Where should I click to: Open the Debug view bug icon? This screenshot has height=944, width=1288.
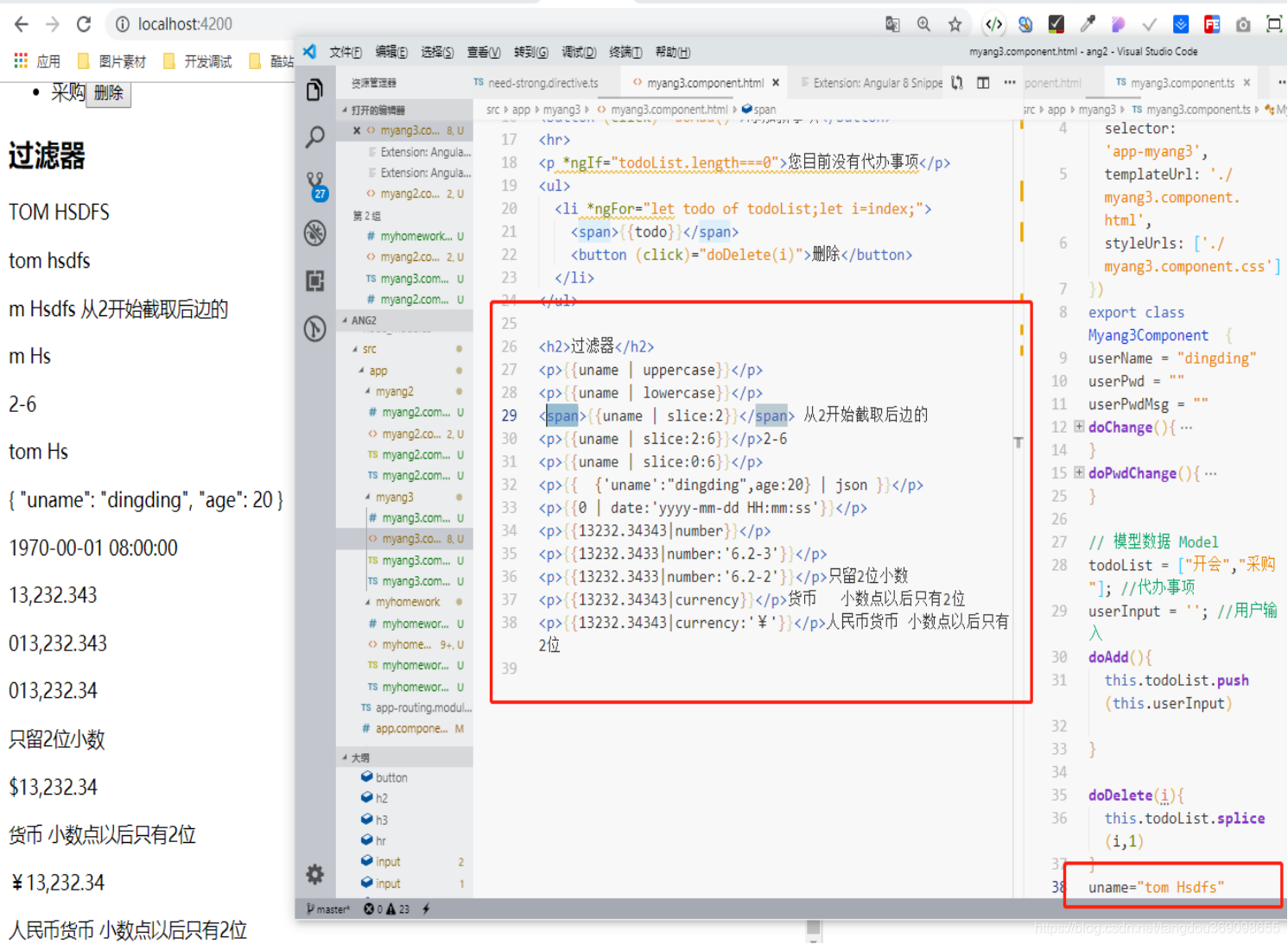pyautogui.click(x=315, y=232)
